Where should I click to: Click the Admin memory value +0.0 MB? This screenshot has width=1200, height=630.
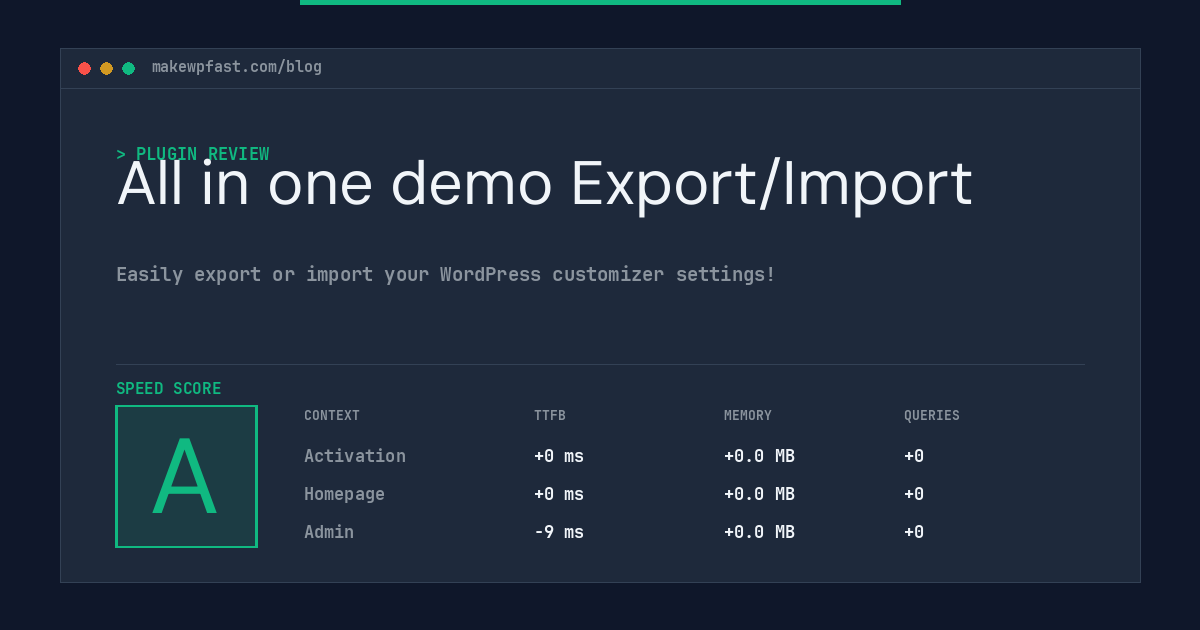(759, 532)
